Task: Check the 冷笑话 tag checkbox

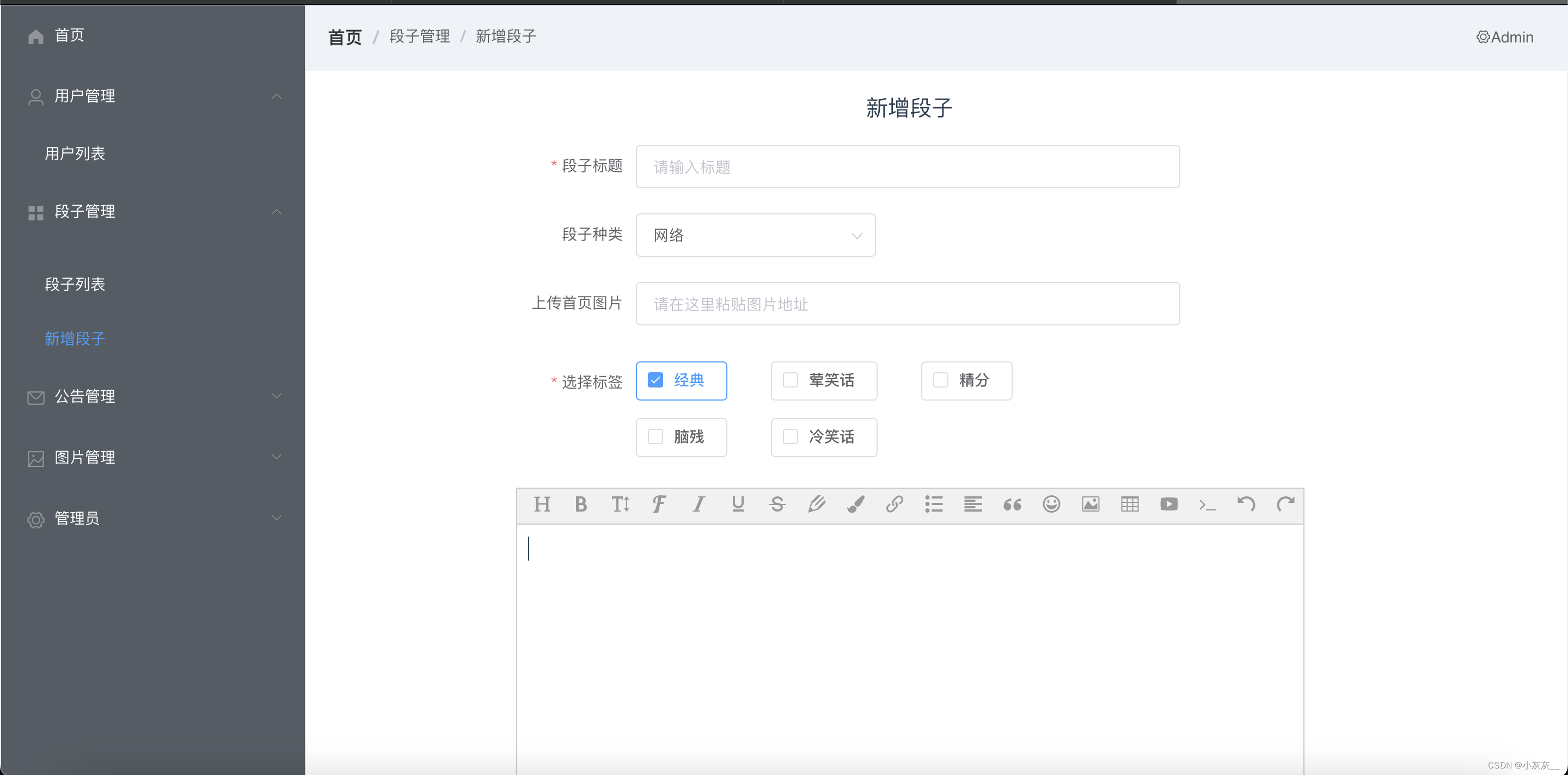Action: [x=790, y=436]
